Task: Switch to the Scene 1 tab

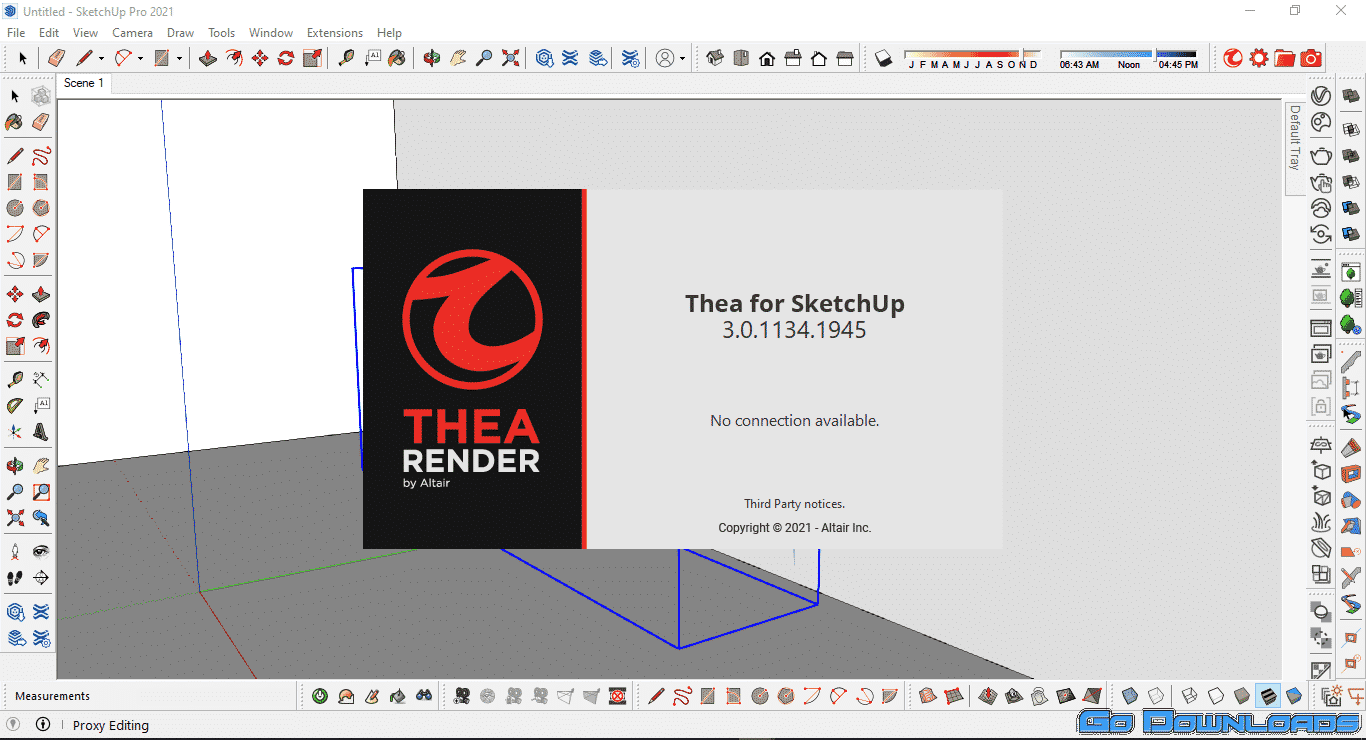Action: click(83, 83)
